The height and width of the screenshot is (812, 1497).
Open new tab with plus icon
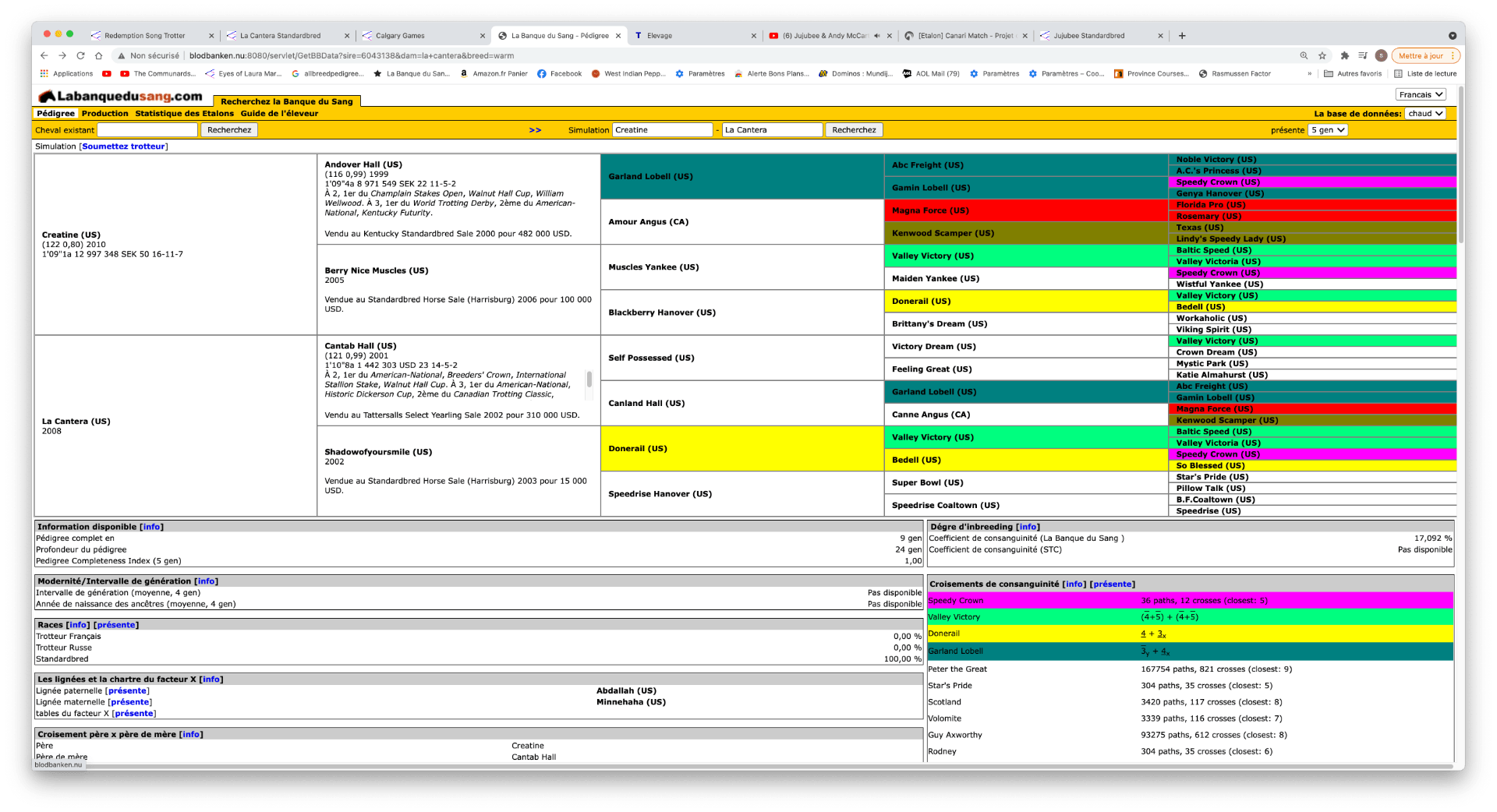[x=1182, y=35]
